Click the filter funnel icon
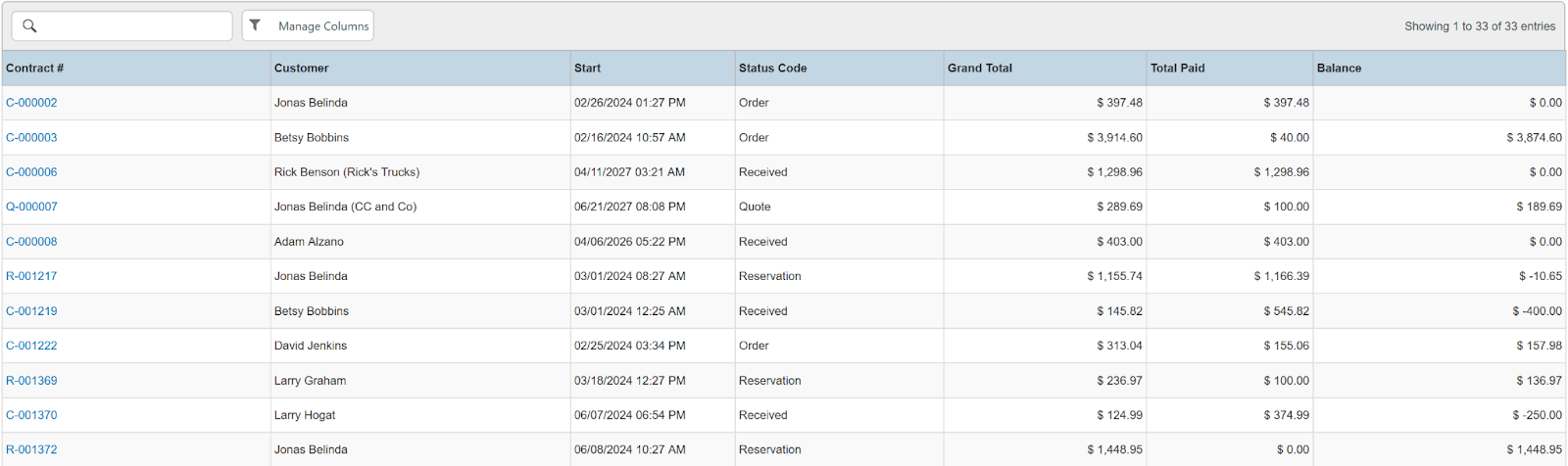The image size is (1568, 466). [256, 25]
